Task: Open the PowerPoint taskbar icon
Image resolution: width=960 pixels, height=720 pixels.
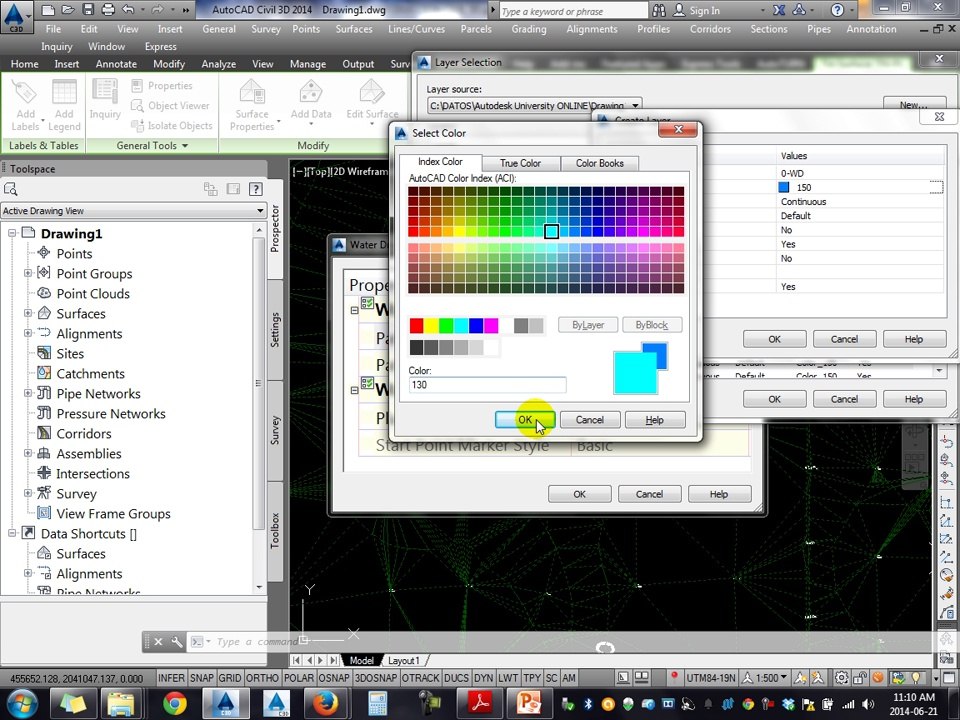Action: tap(529, 703)
